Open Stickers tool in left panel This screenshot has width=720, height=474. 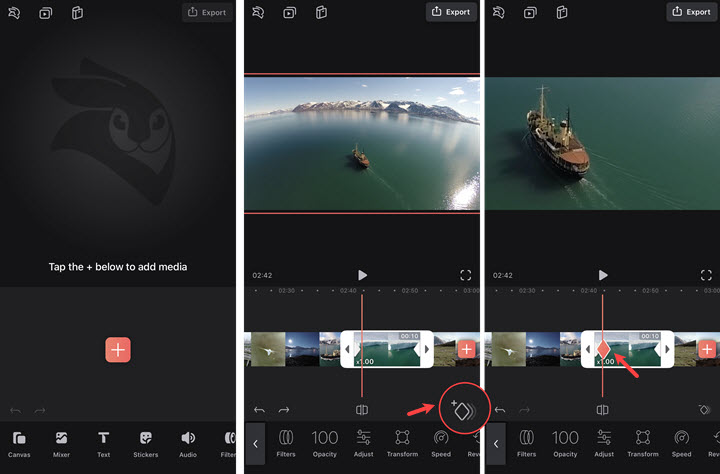(146, 444)
